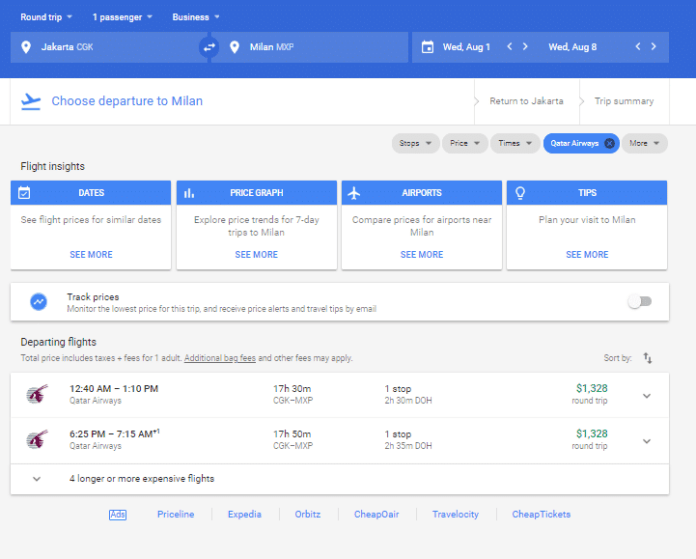Open the Business class dropdown
Viewport: 696px width, 559px height.
(196, 17)
